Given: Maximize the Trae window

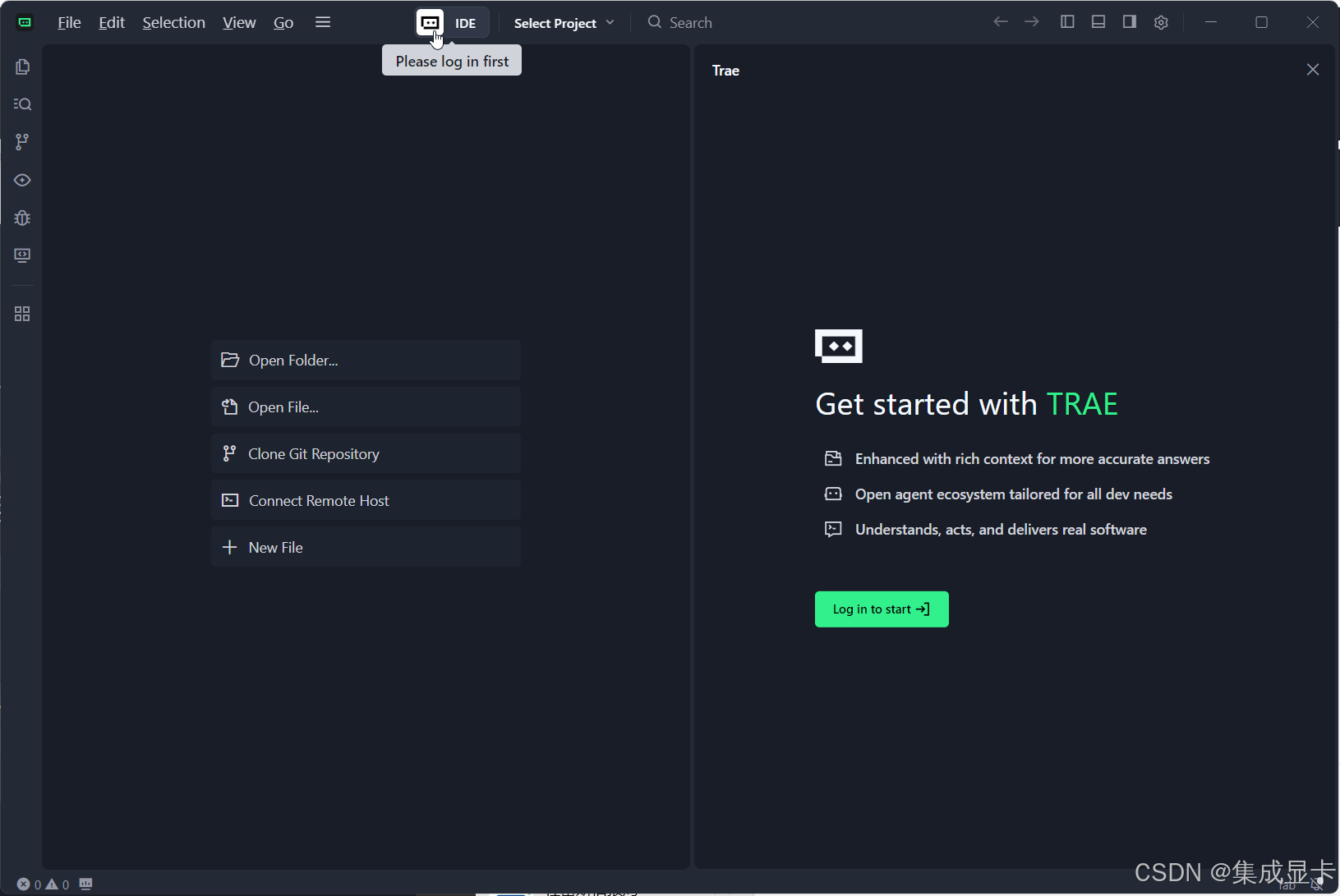Looking at the screenshot, I should click(1262, 22).
